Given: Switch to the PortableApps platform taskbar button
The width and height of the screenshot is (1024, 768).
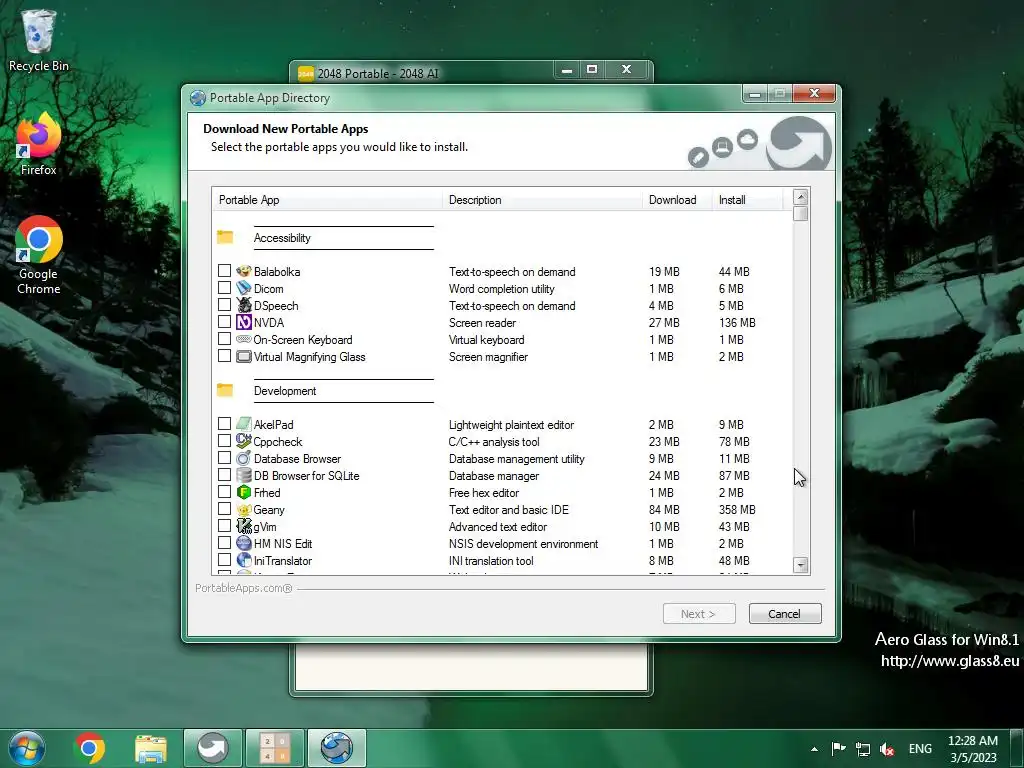Looking at the screenshot, I should click(x=212, y=748).
